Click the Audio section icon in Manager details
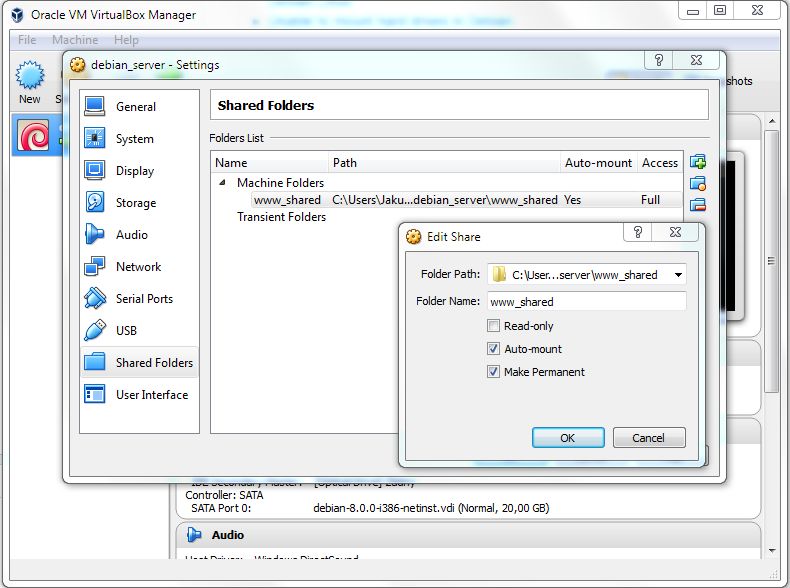This screenshot has height=588, width=790. 194,535
